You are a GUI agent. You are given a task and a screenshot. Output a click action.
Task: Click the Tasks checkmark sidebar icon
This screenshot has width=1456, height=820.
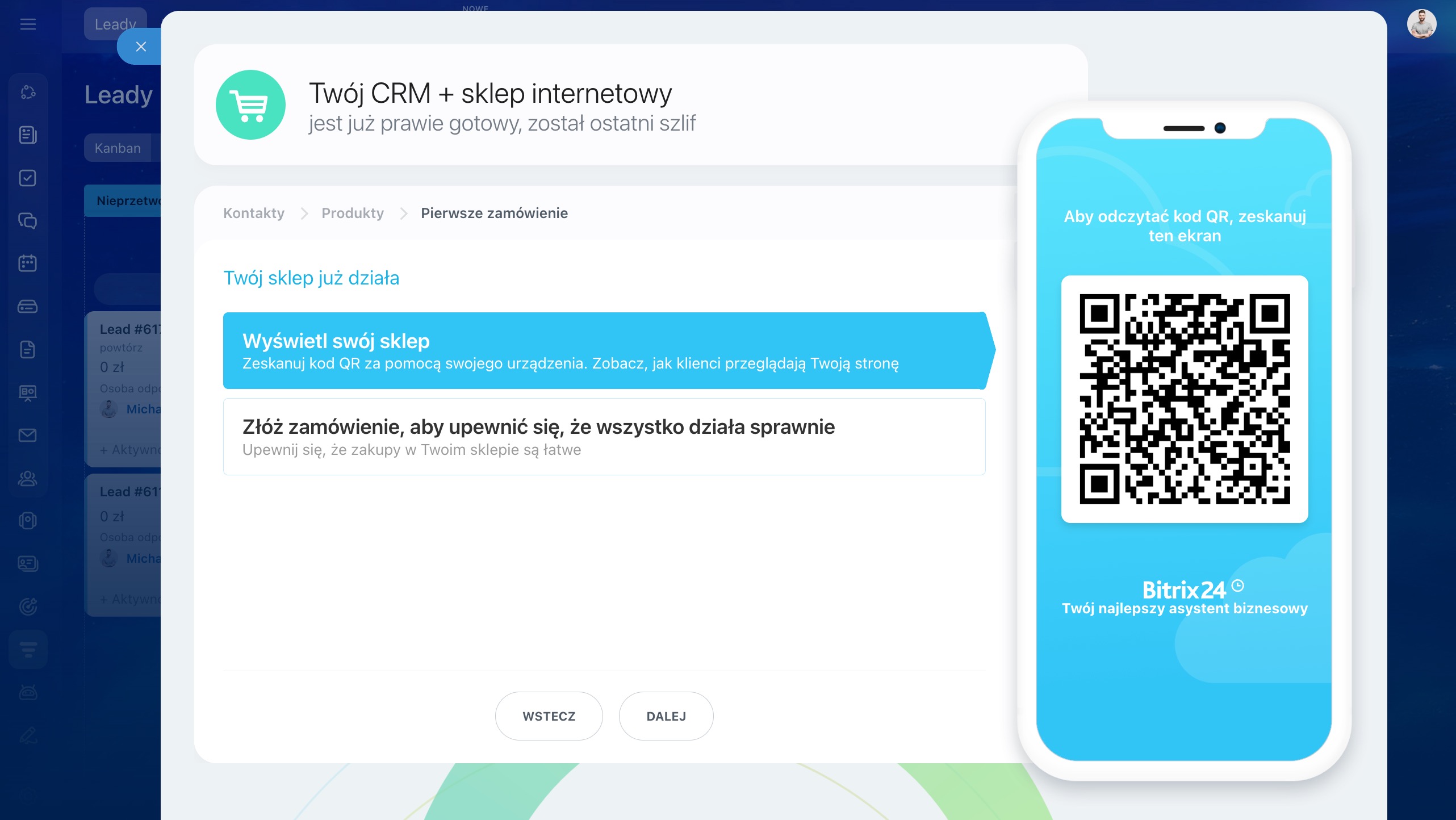click(28, 178)
